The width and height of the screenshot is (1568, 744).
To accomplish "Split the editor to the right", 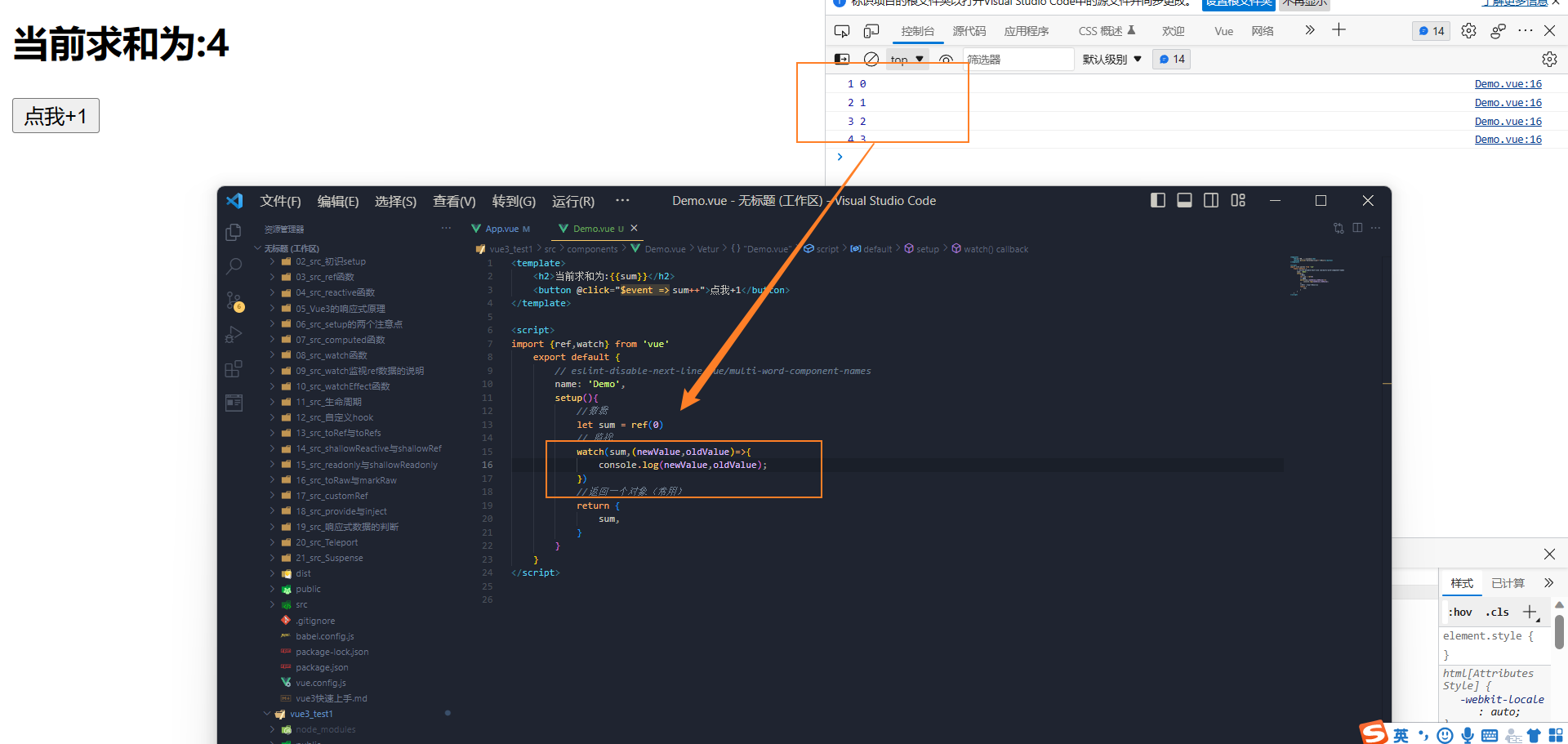I will [1357, 229].
